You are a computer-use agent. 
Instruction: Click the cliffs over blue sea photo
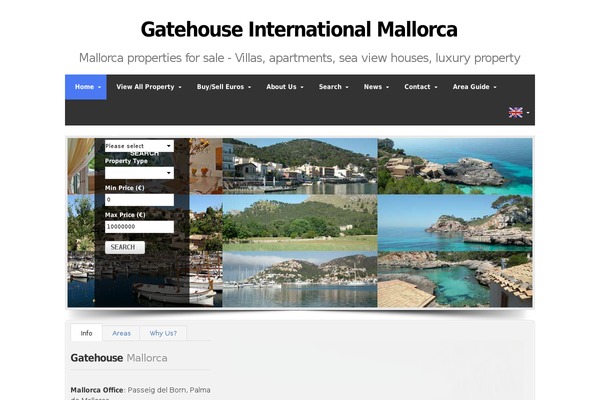coord(455,223)
